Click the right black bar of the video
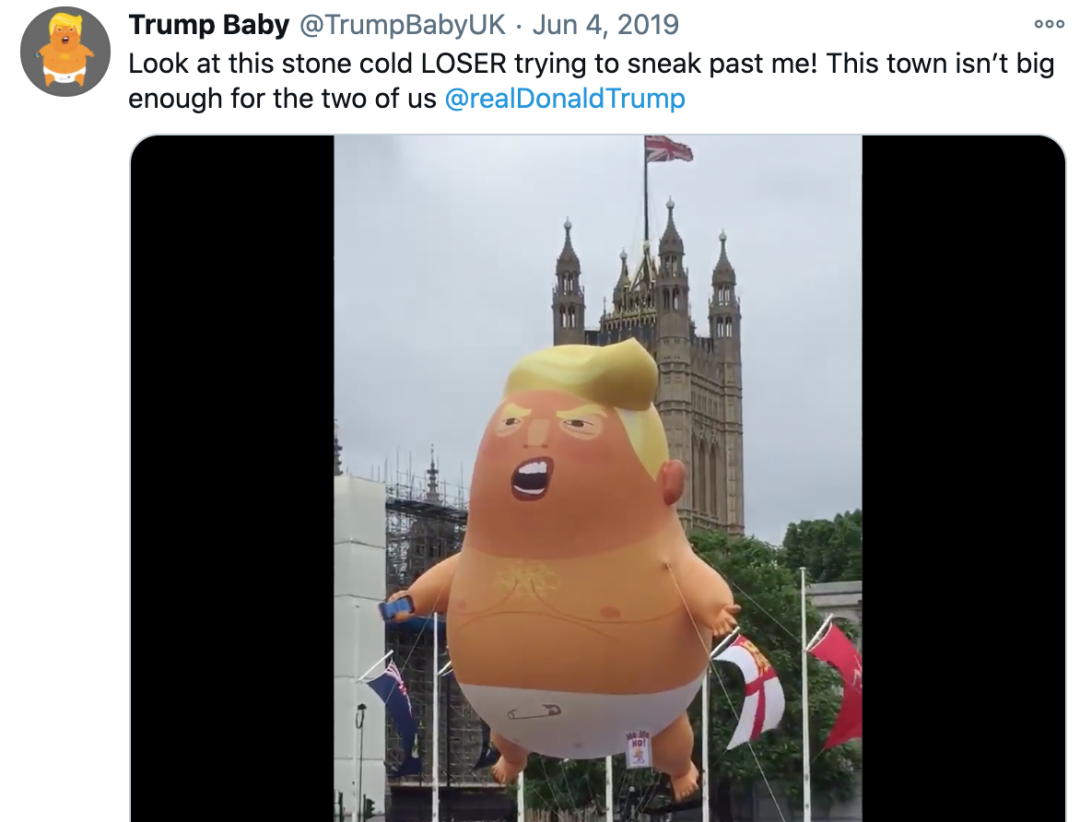This screenshot has height=822, width=1080. pyautogui.click(x=962, y=478)
